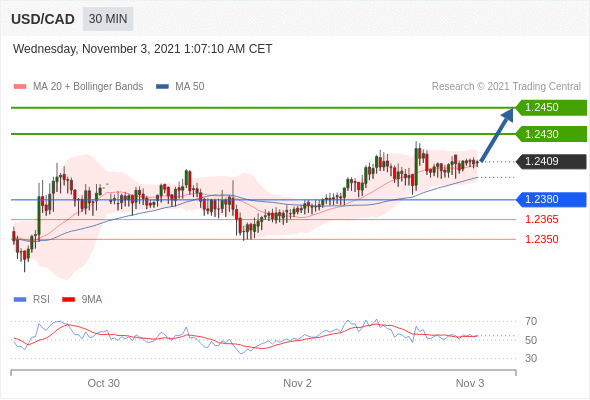Click the blue 1.2380 pivot tag
The image size is (590, 400).
tap(551, 199)
